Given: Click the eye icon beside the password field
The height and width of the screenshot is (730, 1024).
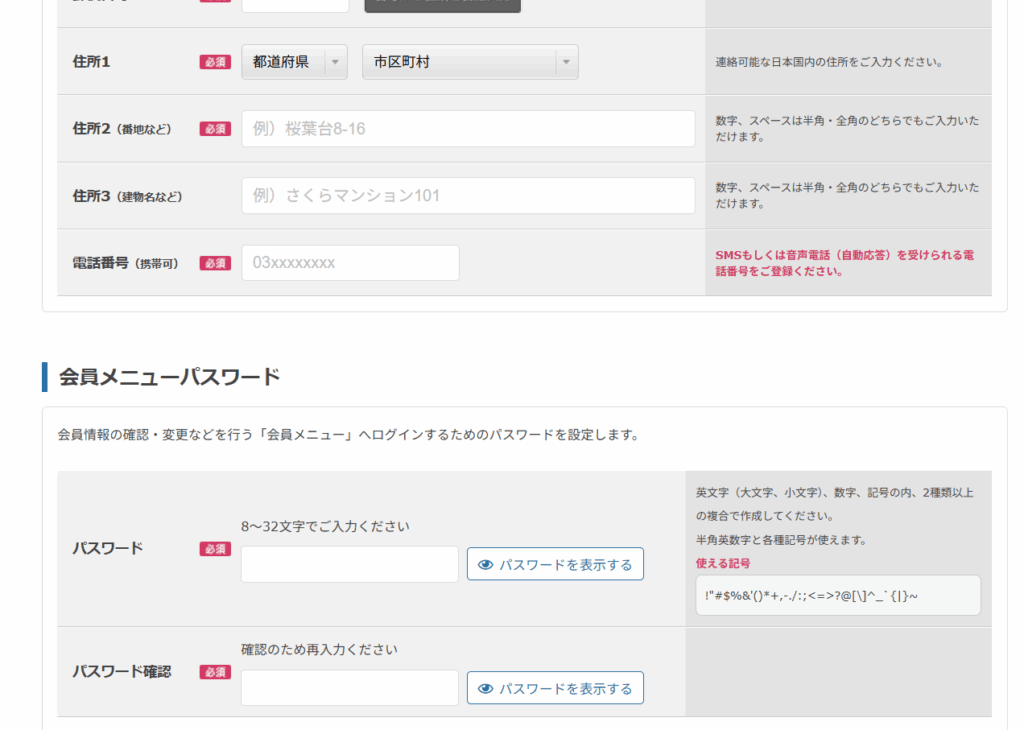Looking at the screenshot, I should (486, 565).
